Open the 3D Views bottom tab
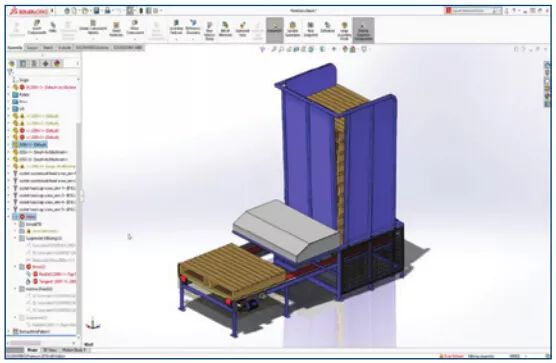Image resolution: width=556 pixels, height=363 pixels. tap(50, 350)
